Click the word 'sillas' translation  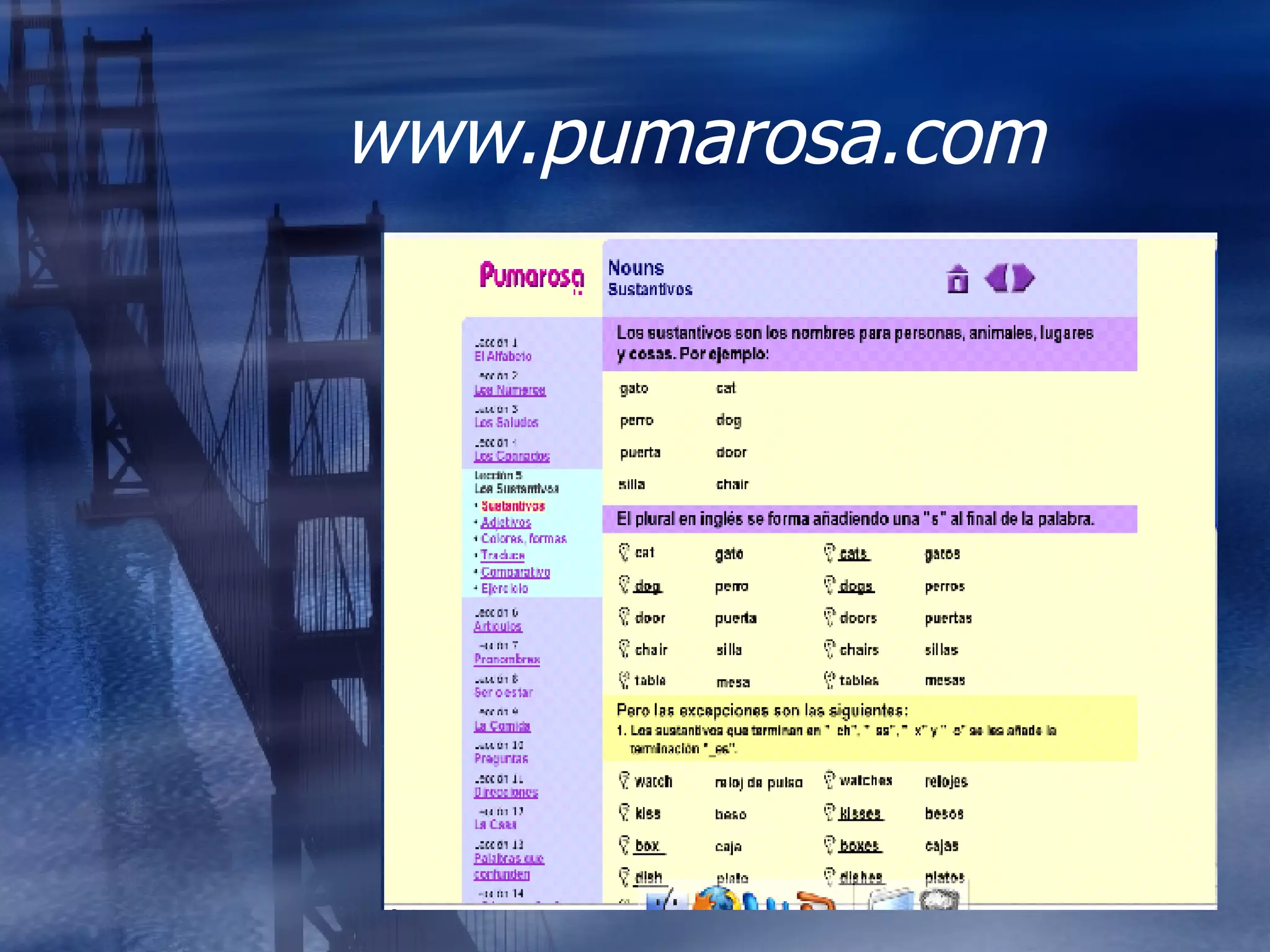(941, 650)
